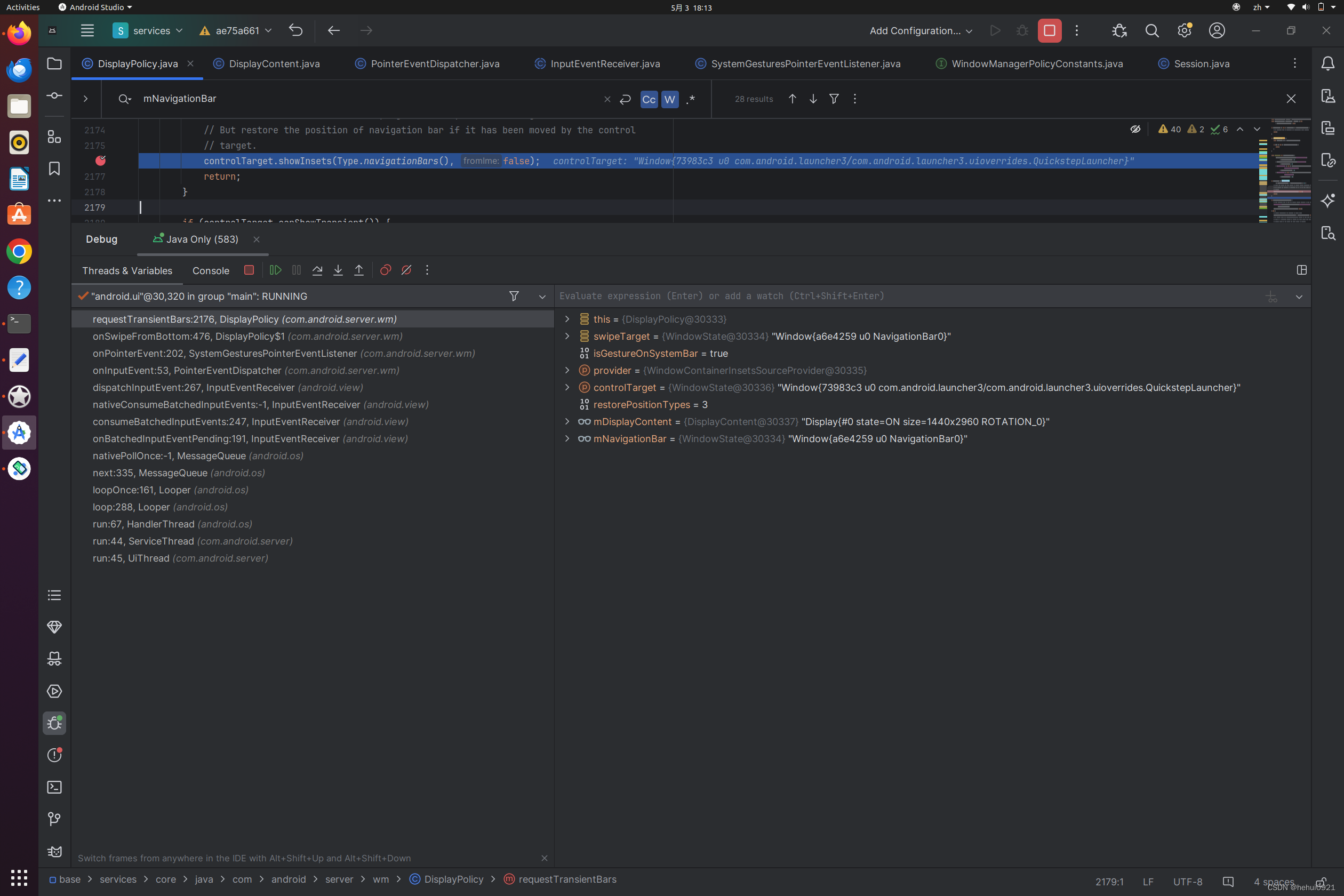Open the Notifications bell icon

(1328, 63)
